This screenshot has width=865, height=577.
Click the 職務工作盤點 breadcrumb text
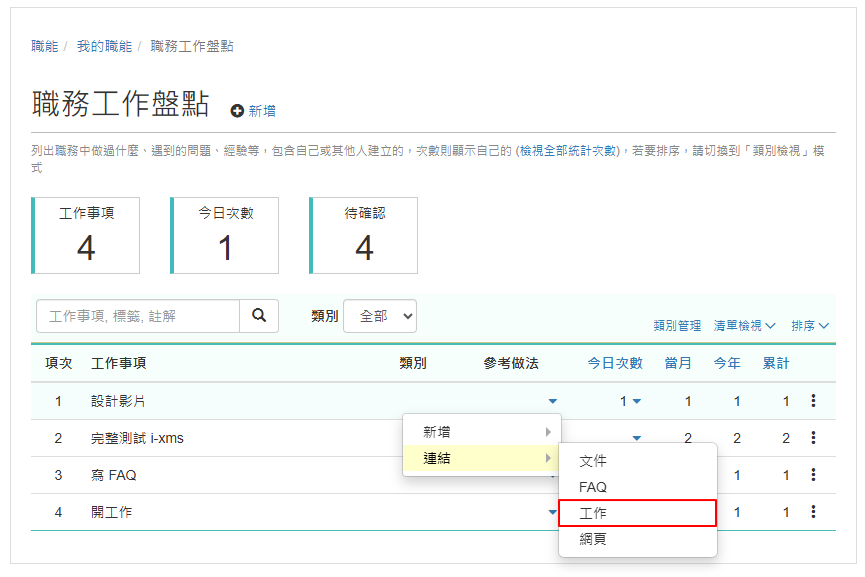[x=192, y=46]
